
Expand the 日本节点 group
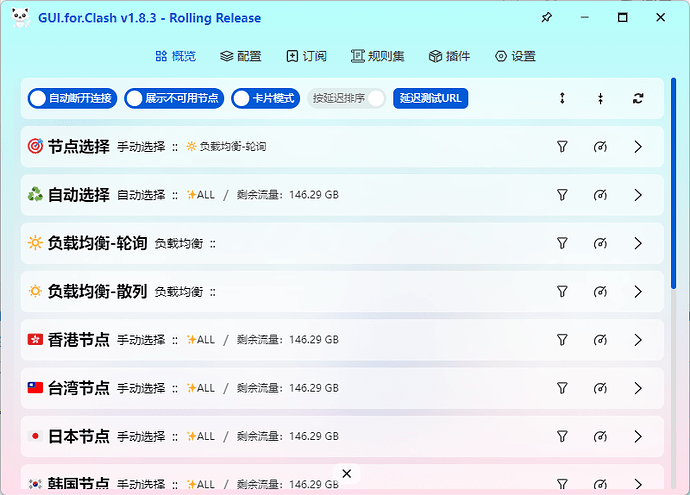tap(638, 436)
